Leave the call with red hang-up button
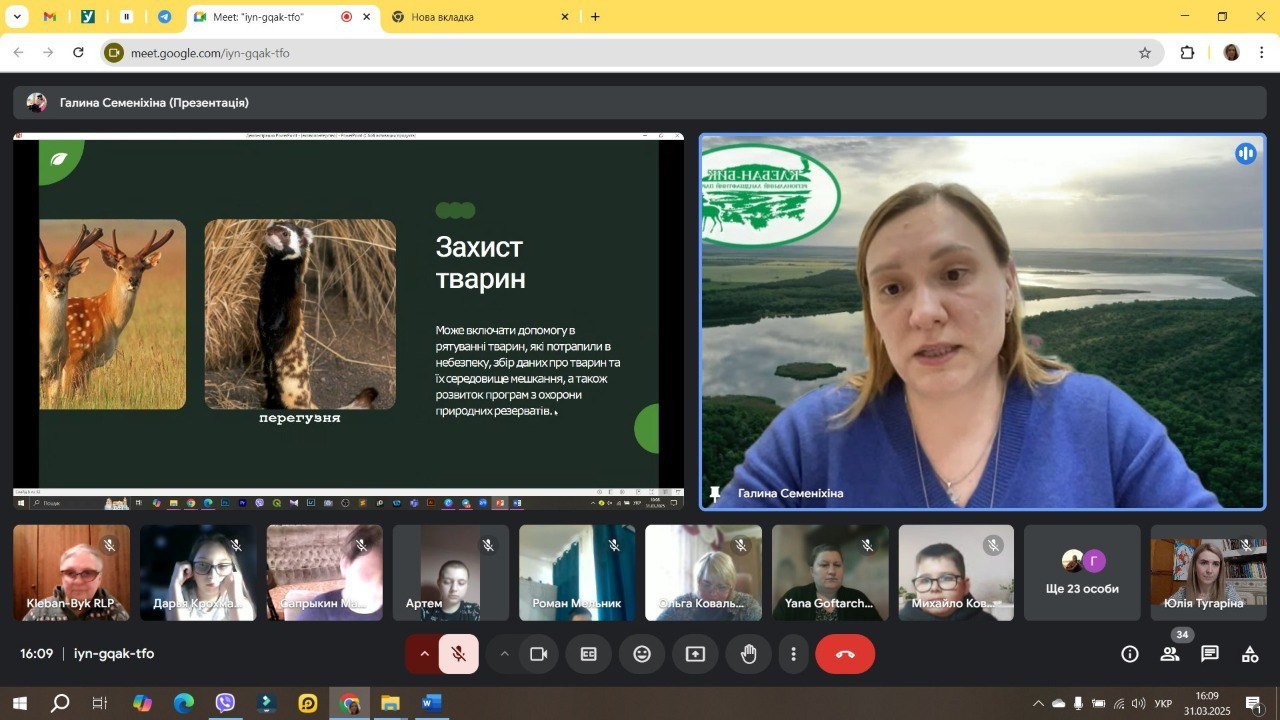The height and width of the screenshot is (720, 1280). tap(845, 654)
